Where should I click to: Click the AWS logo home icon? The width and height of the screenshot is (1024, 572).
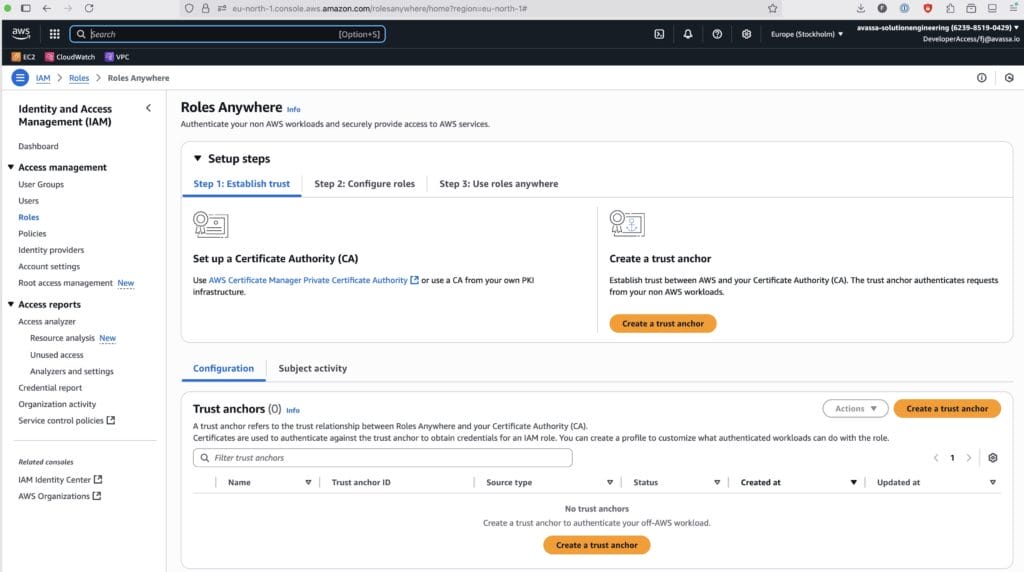point(21,33)
